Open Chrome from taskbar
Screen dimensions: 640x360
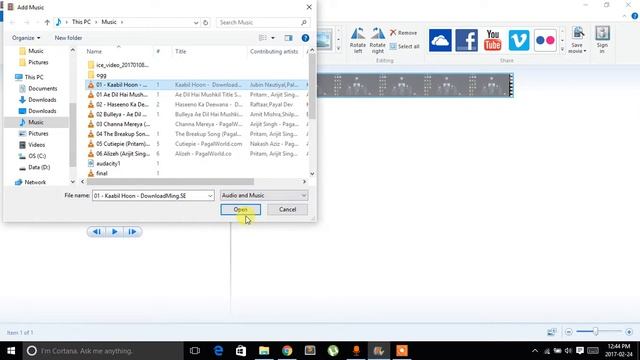point(287,351)
